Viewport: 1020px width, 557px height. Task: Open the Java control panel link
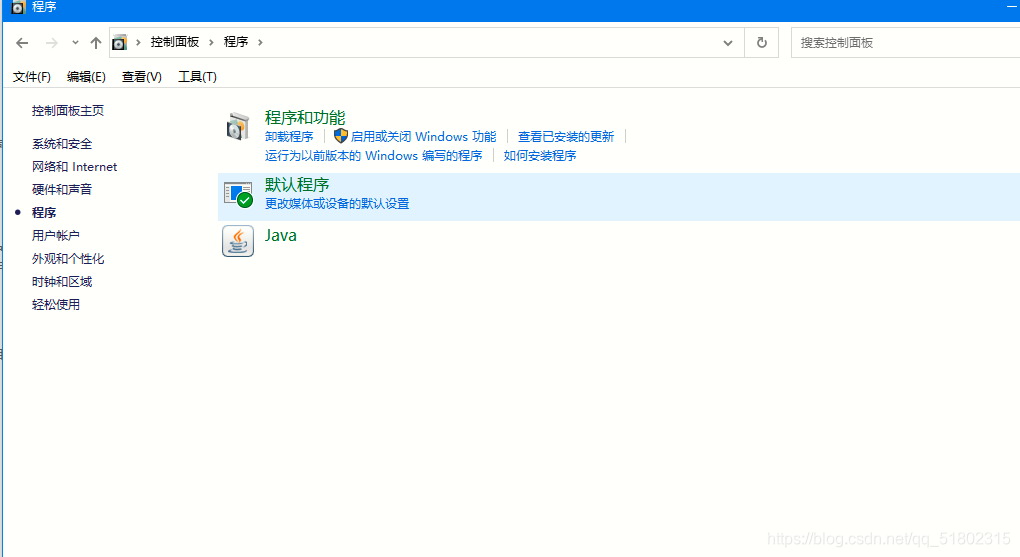(280, 236)
